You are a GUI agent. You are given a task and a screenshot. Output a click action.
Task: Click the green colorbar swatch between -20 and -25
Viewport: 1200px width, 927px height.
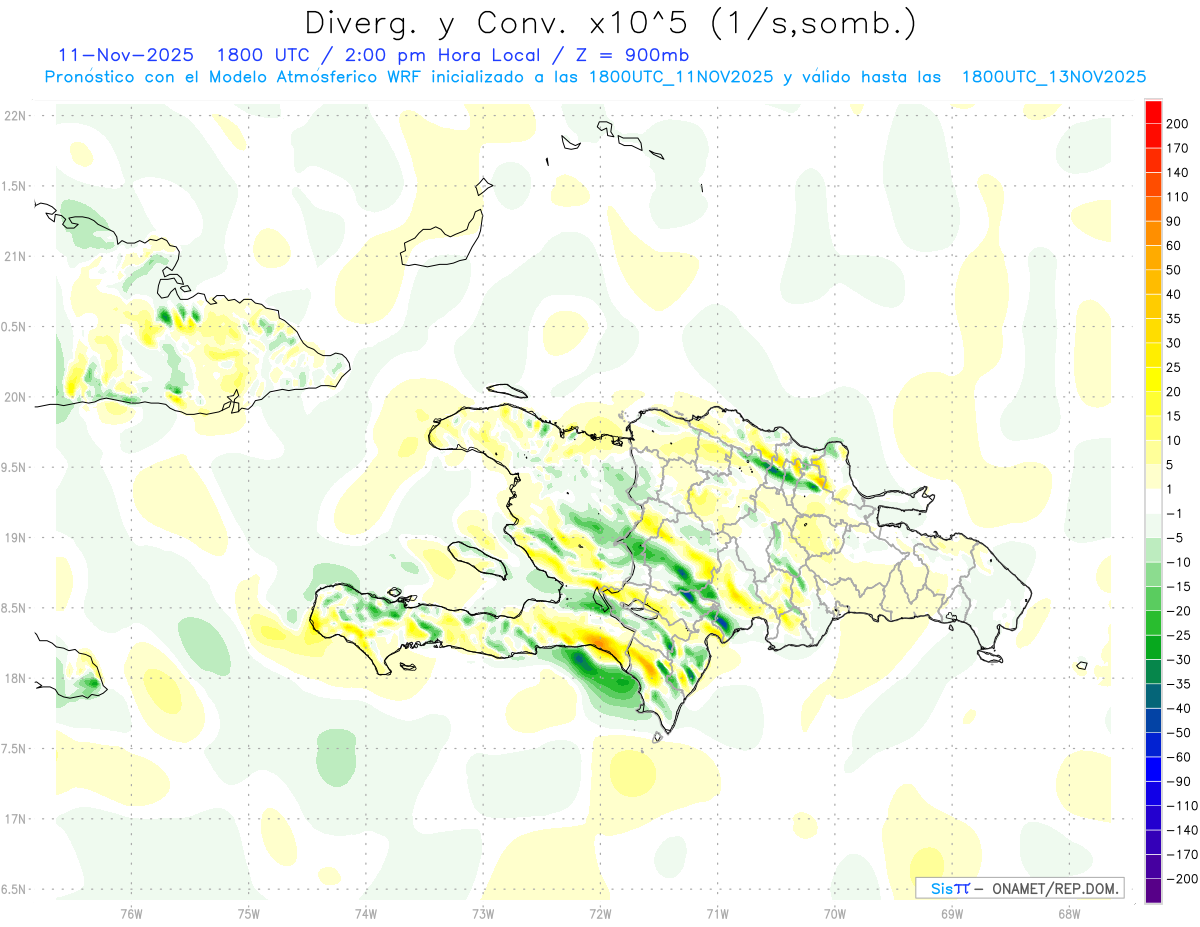pos(1153,624)
